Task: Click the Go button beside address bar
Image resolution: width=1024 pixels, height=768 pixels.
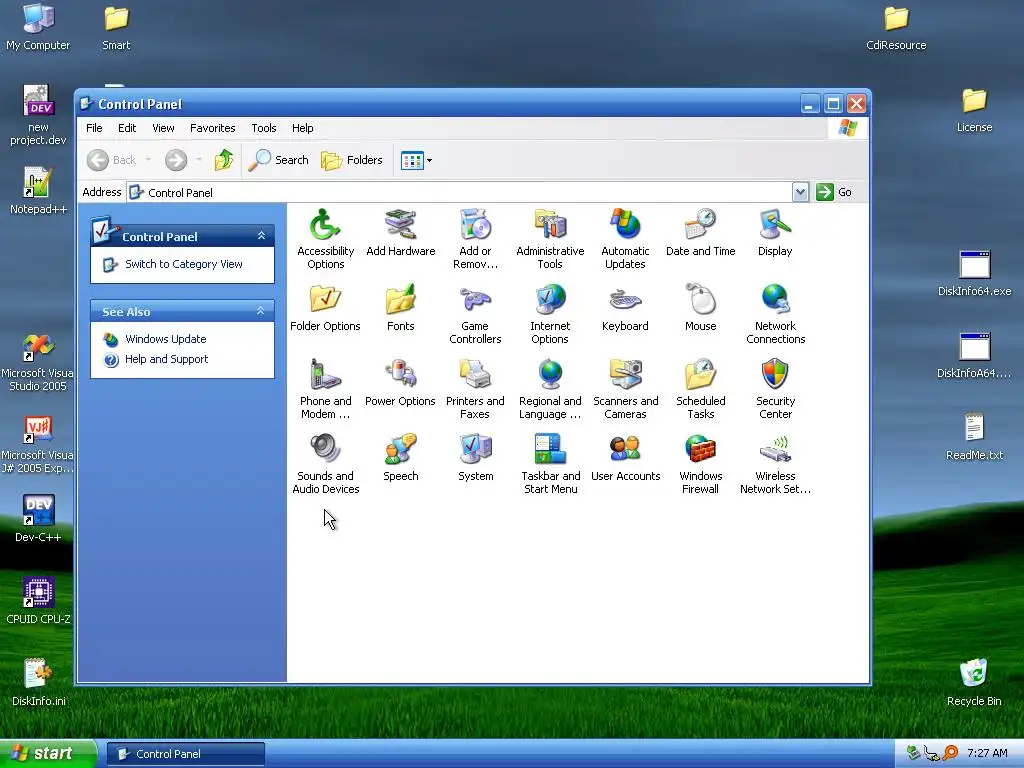Action: (x=834, y=192)
